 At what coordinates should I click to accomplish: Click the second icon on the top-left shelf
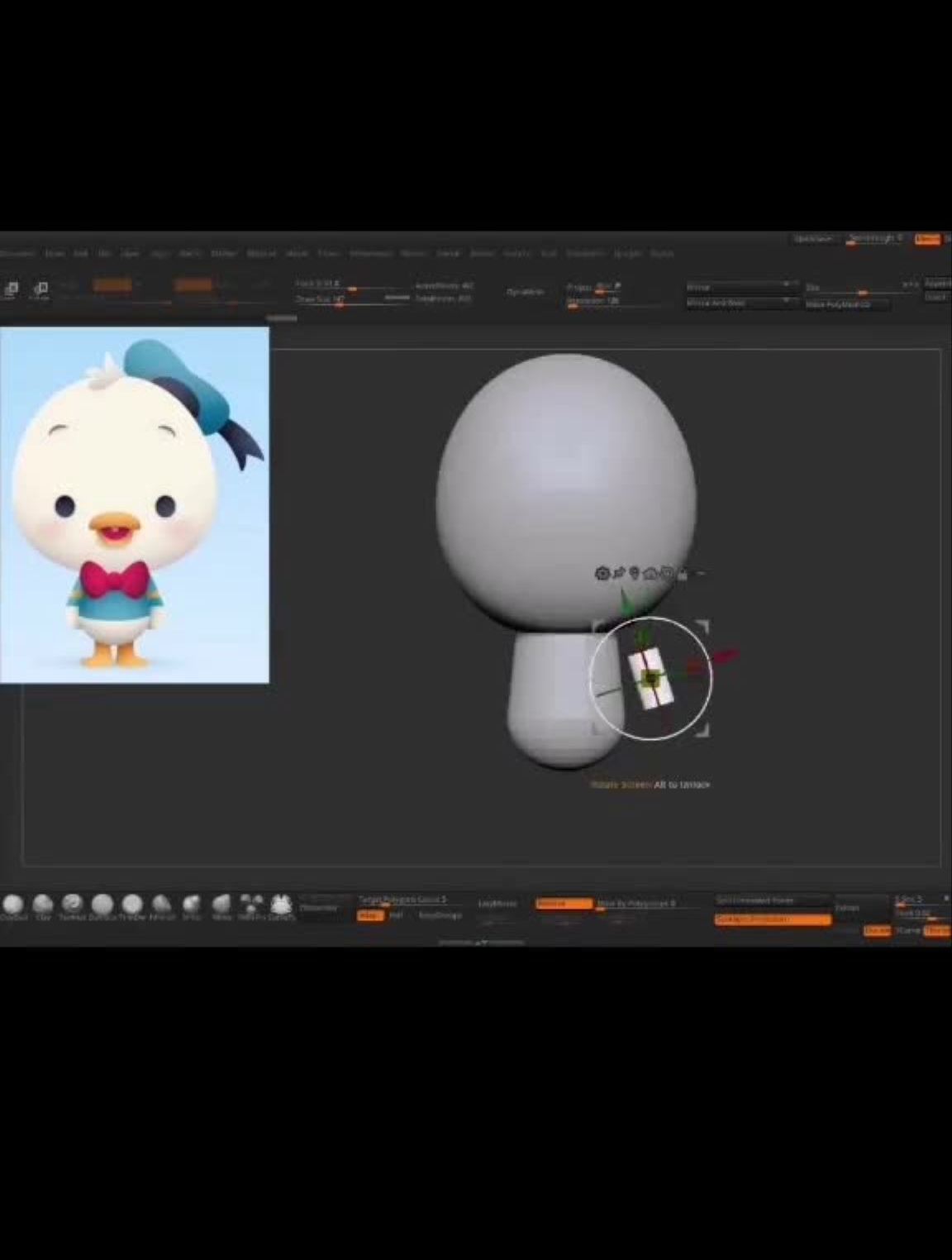[x=40, y=289]
